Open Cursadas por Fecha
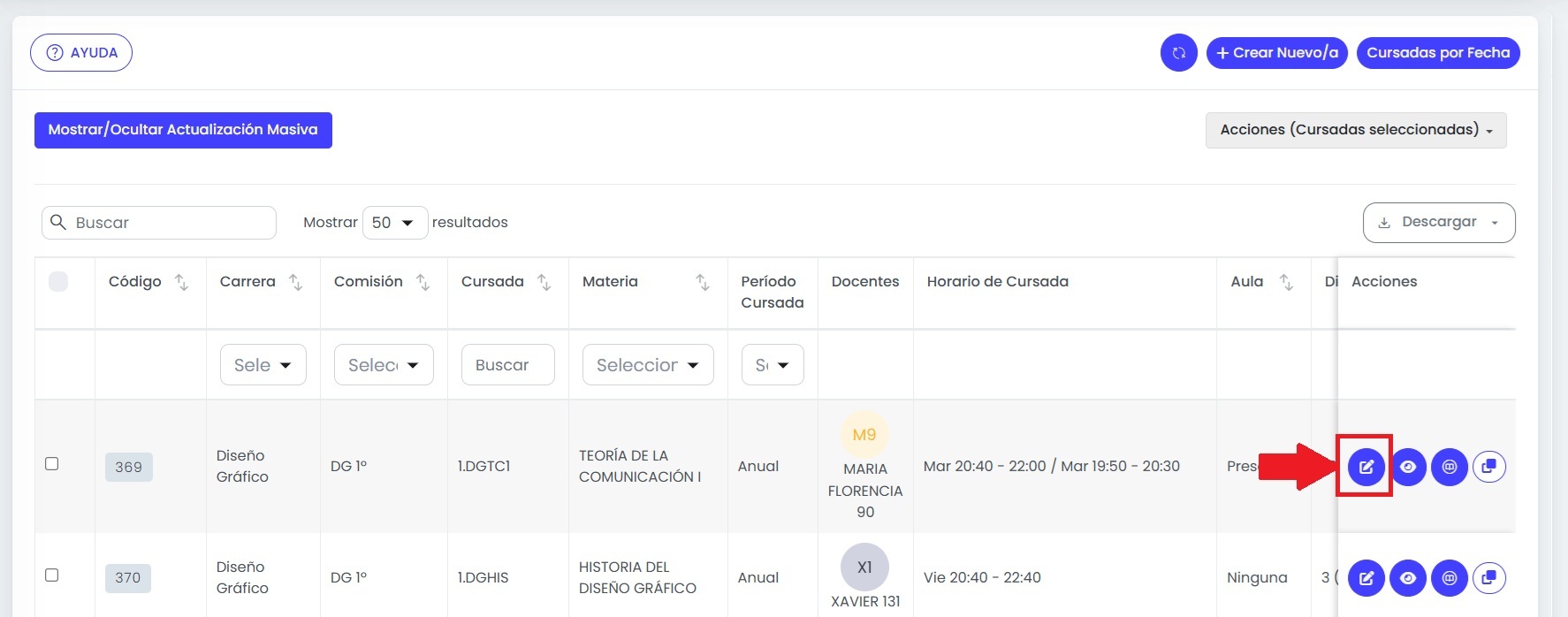This screenshot has width=1568, height=617. pos(1438,53)
